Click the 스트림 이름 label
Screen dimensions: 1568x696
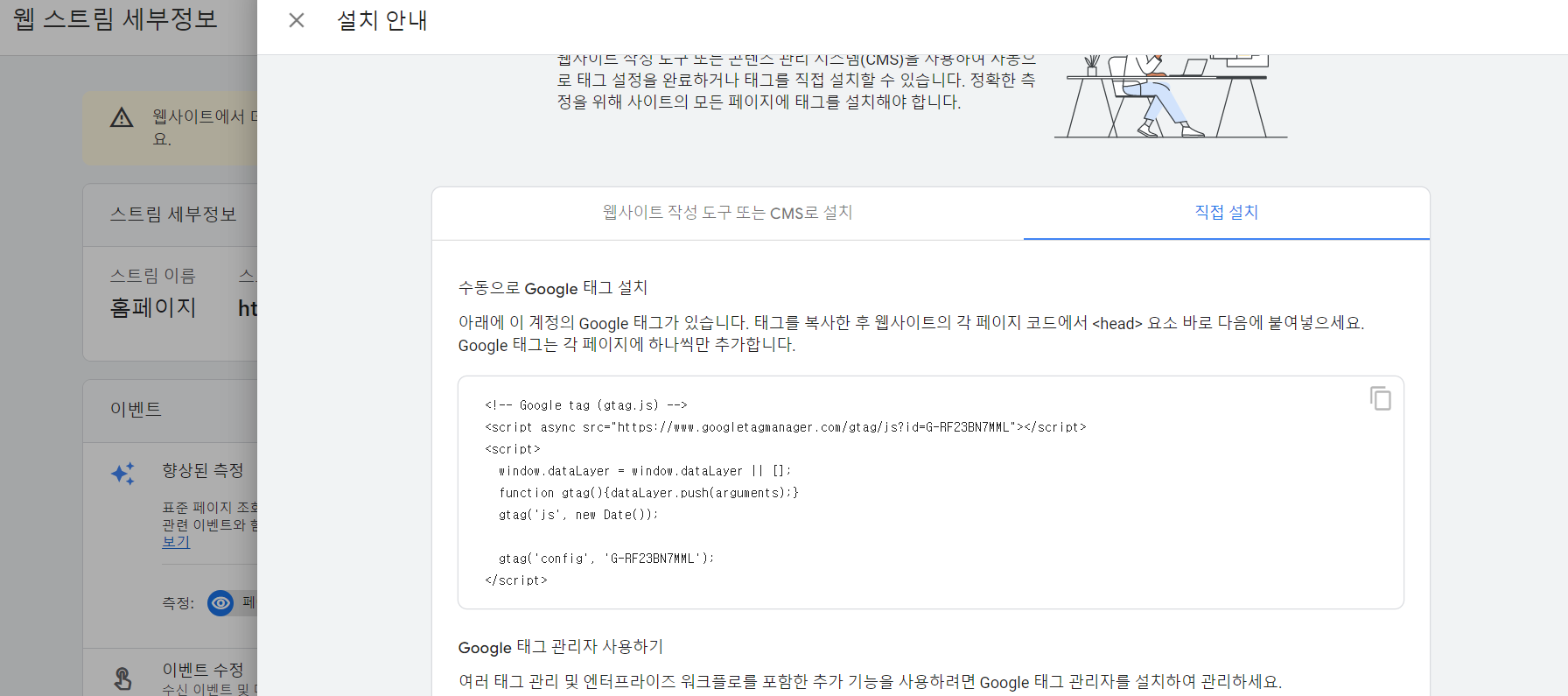tap(152, 276)
